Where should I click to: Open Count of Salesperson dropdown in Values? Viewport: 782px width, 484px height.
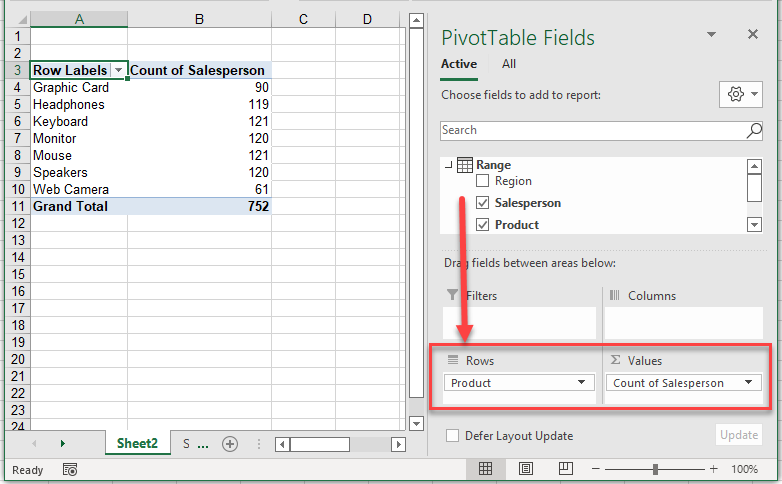(748, 383)
